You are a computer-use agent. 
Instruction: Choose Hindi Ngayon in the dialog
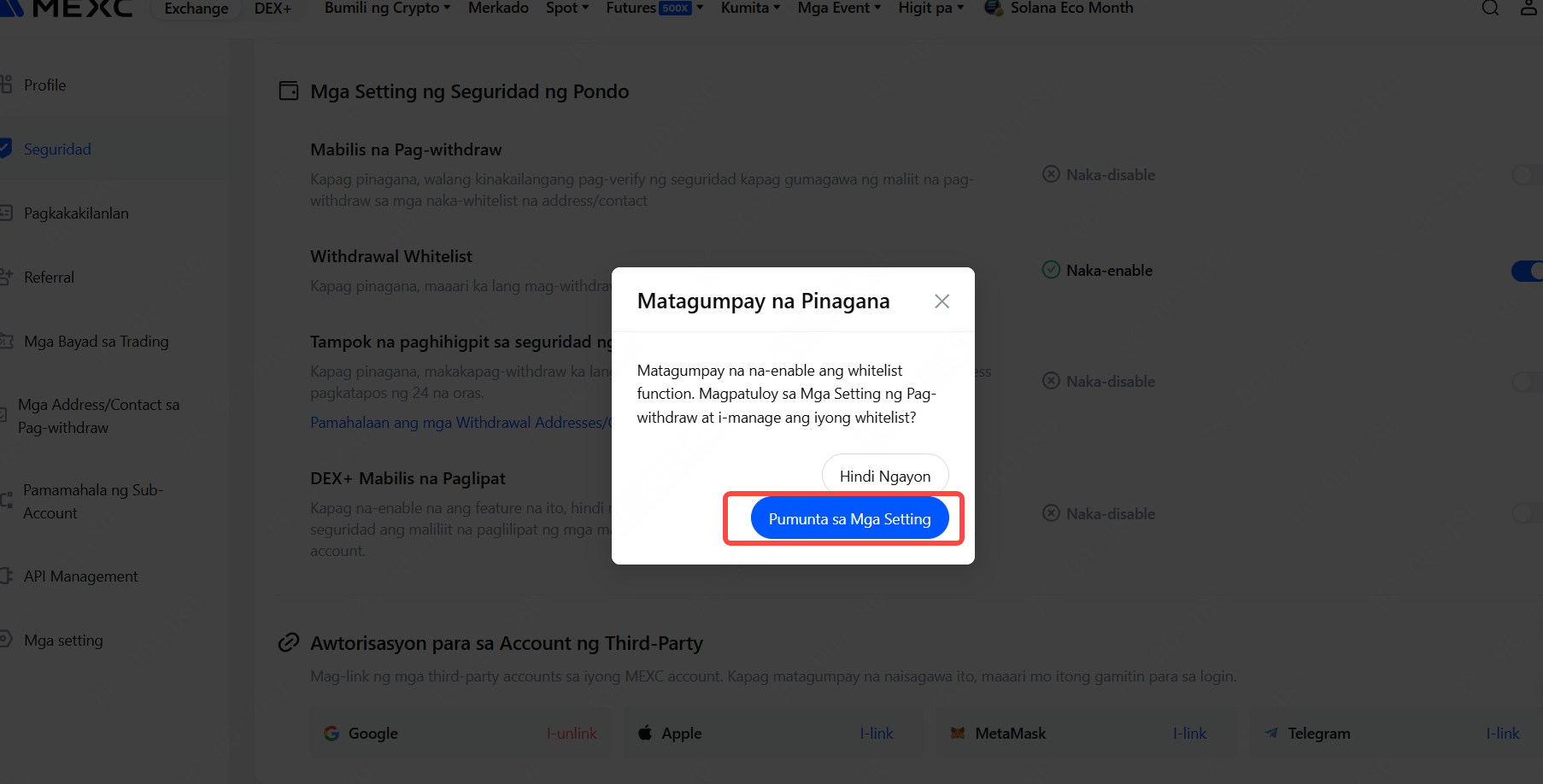[x=885, y=476]
